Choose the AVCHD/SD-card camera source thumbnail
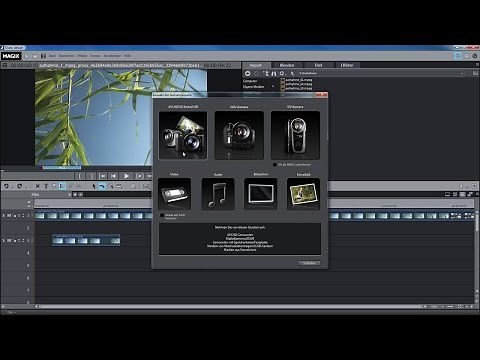 tap(183, 135)
